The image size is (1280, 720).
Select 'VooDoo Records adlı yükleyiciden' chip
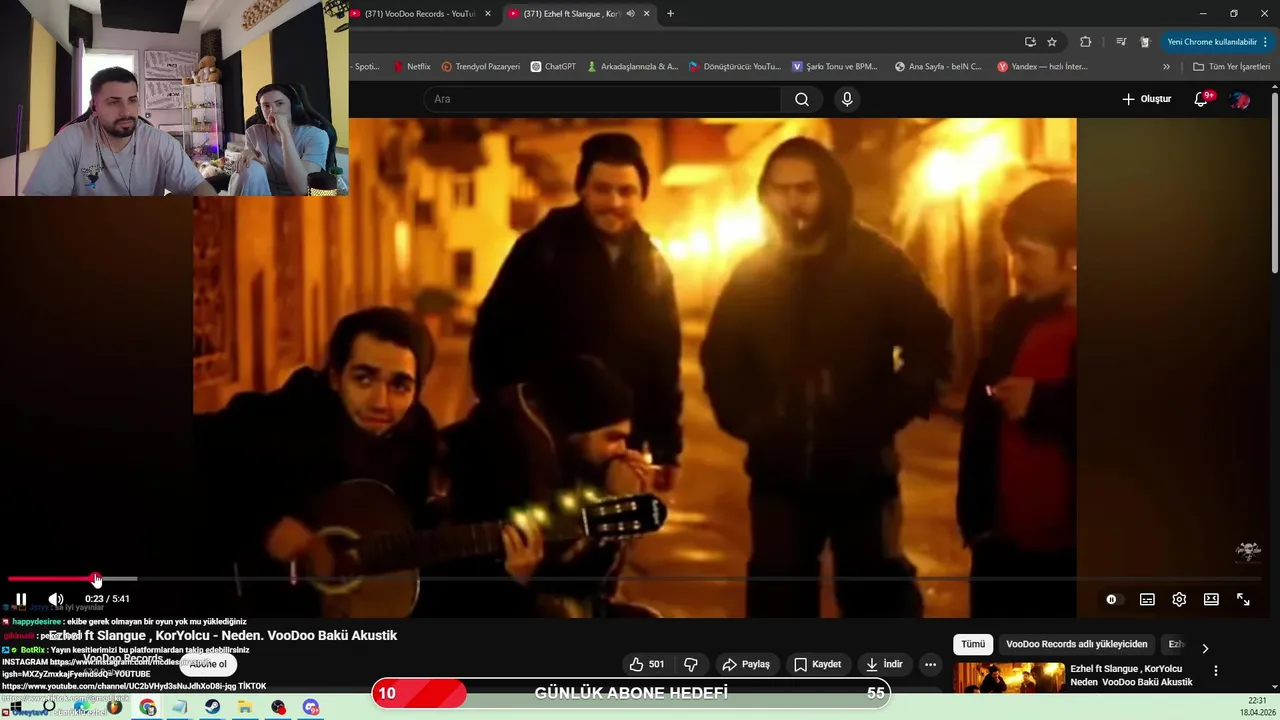(x=1076, y=644)
